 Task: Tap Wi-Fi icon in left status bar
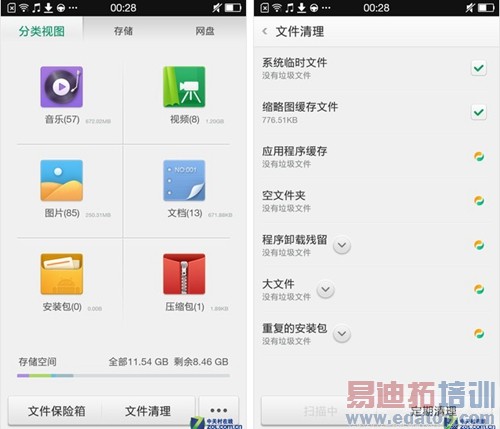point(24,8)
